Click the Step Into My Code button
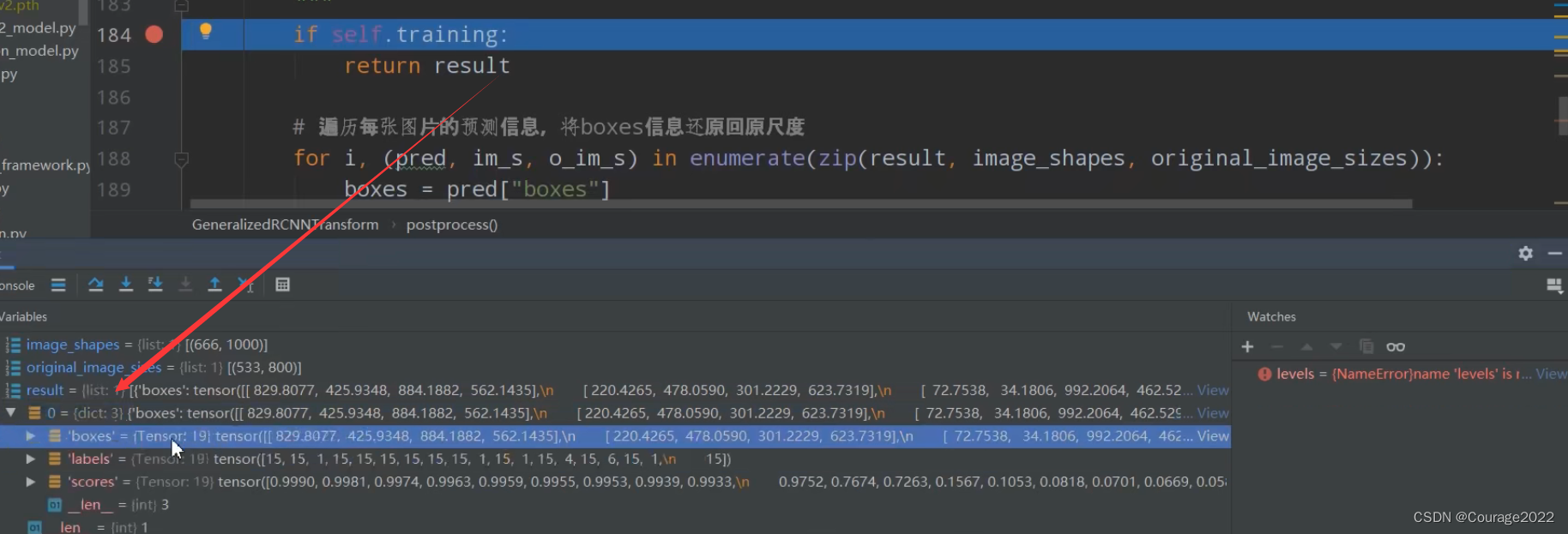 pos(155,285)
